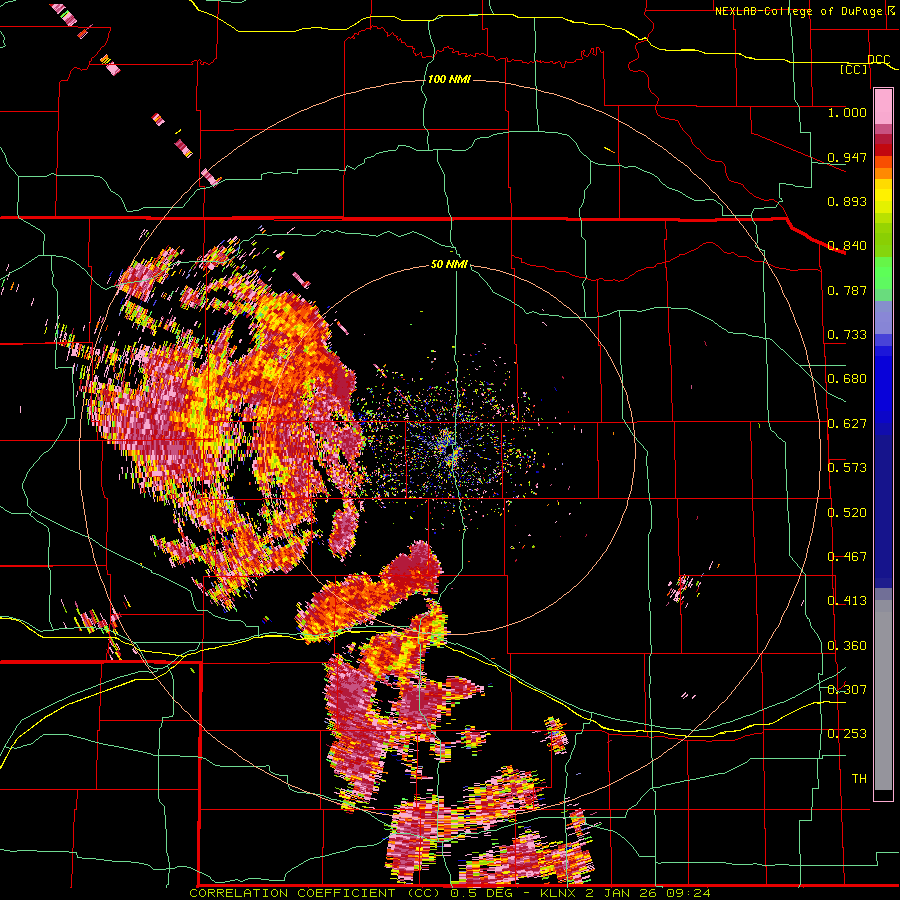
Task: Click the 0.733 scale value
Action: click(x=847, y=335)
